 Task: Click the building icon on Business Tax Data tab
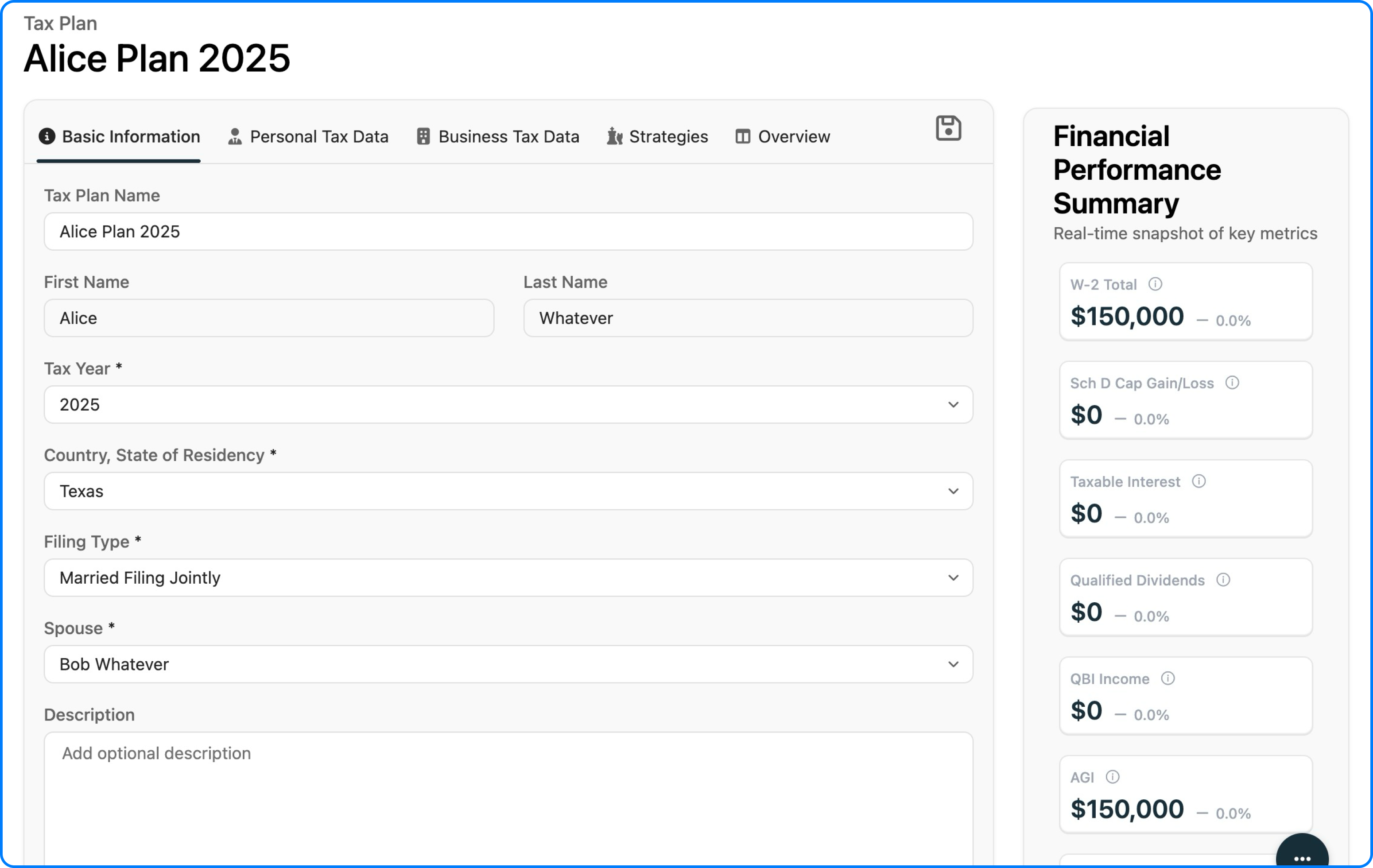coord(423,136)
